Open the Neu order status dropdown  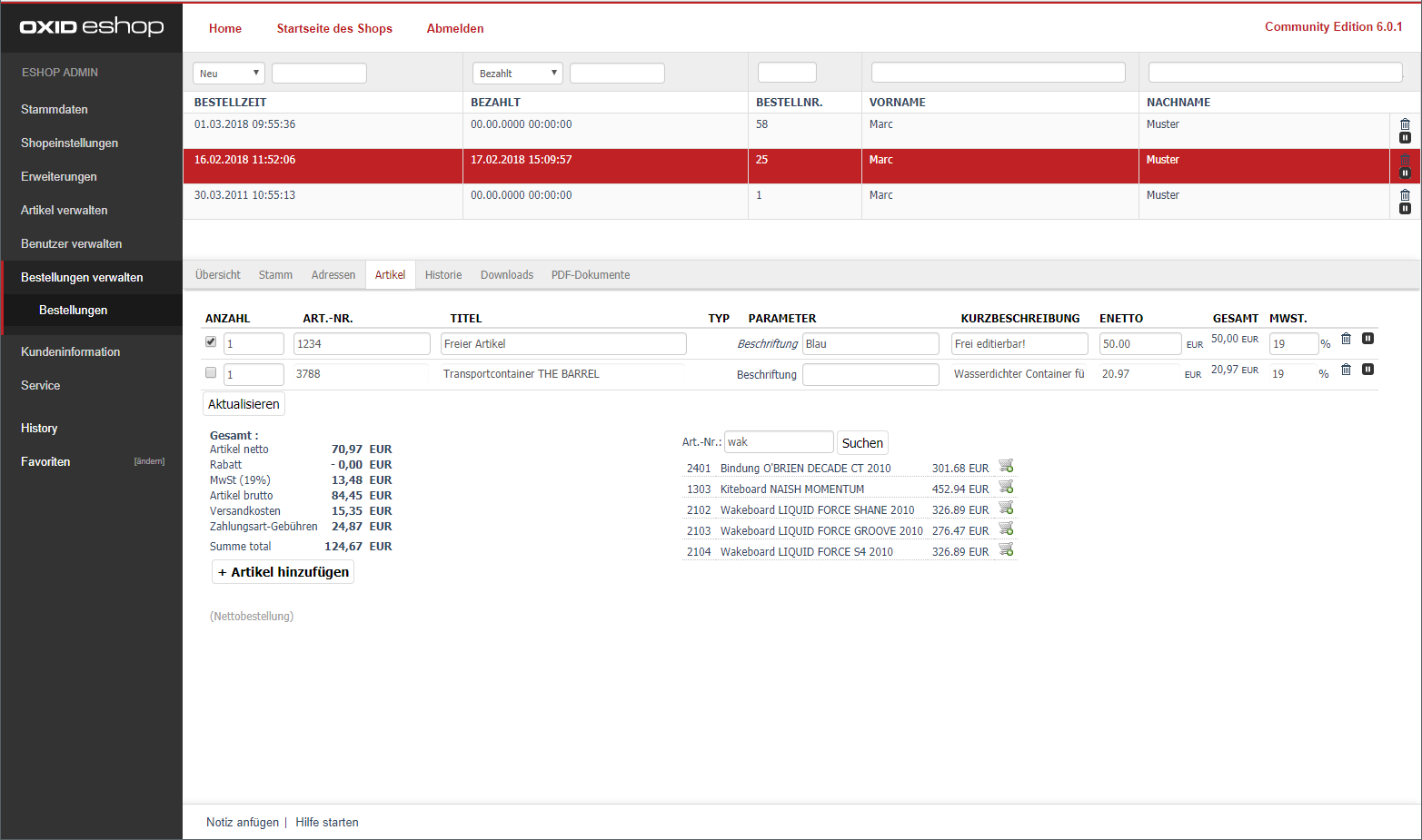point(228,74)
